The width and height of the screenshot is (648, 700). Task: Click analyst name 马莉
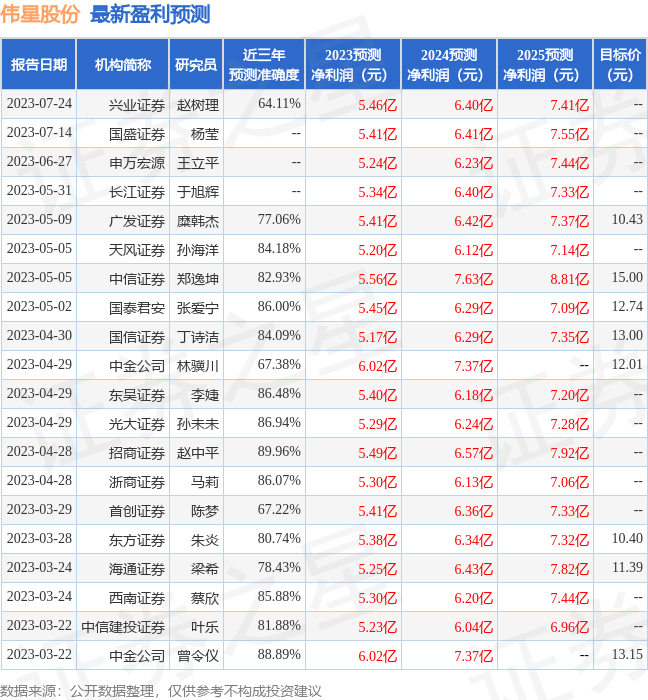click(x=205, y=483)
